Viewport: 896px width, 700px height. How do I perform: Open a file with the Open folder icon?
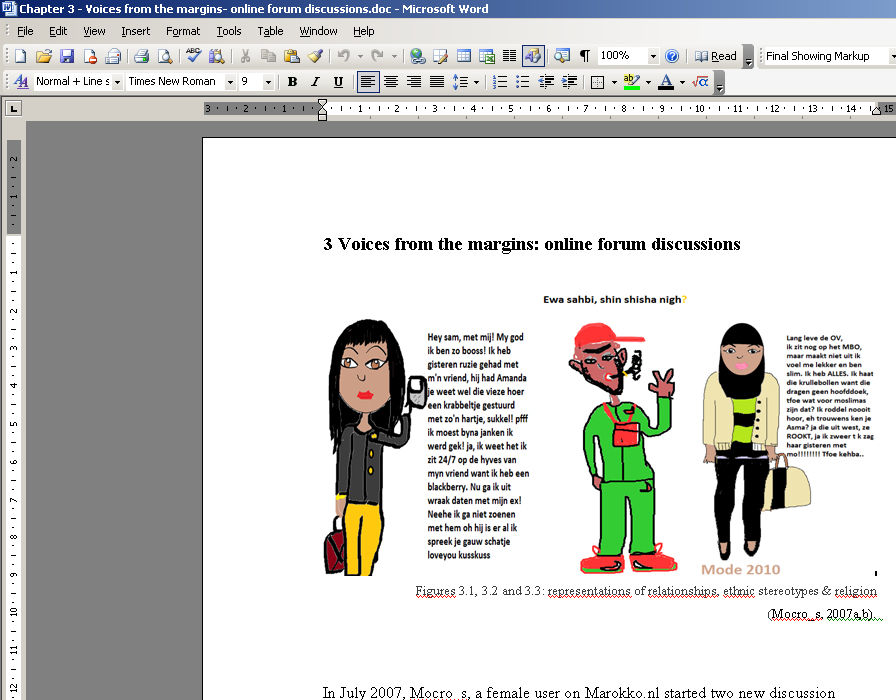point(44,56)
